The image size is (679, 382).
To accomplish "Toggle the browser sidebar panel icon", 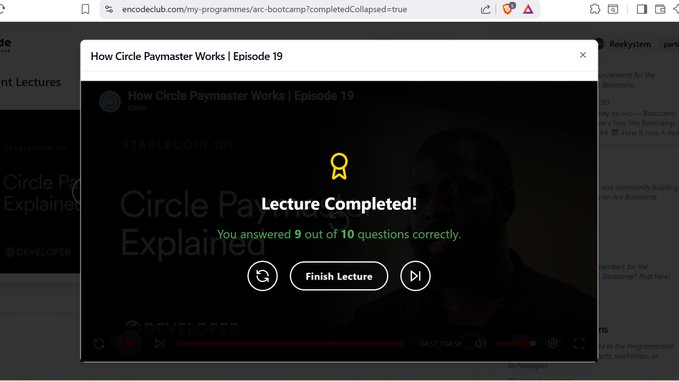I will click(x=642, y=9).
